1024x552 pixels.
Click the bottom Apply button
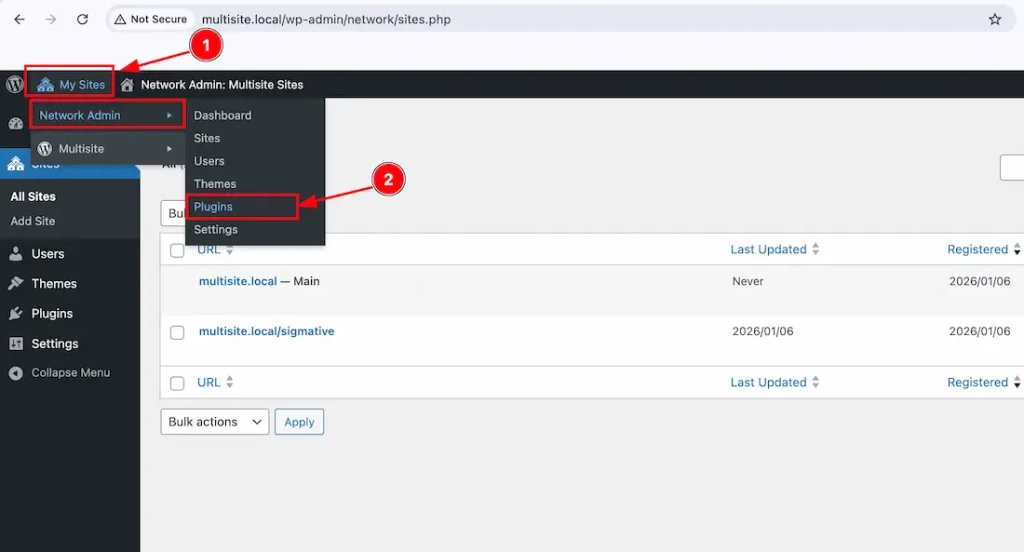coord(299,422)
